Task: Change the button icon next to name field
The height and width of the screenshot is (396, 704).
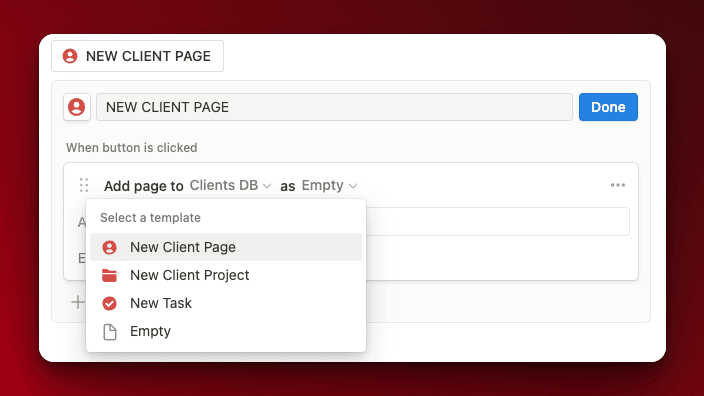Action: [x=77, y=107]
